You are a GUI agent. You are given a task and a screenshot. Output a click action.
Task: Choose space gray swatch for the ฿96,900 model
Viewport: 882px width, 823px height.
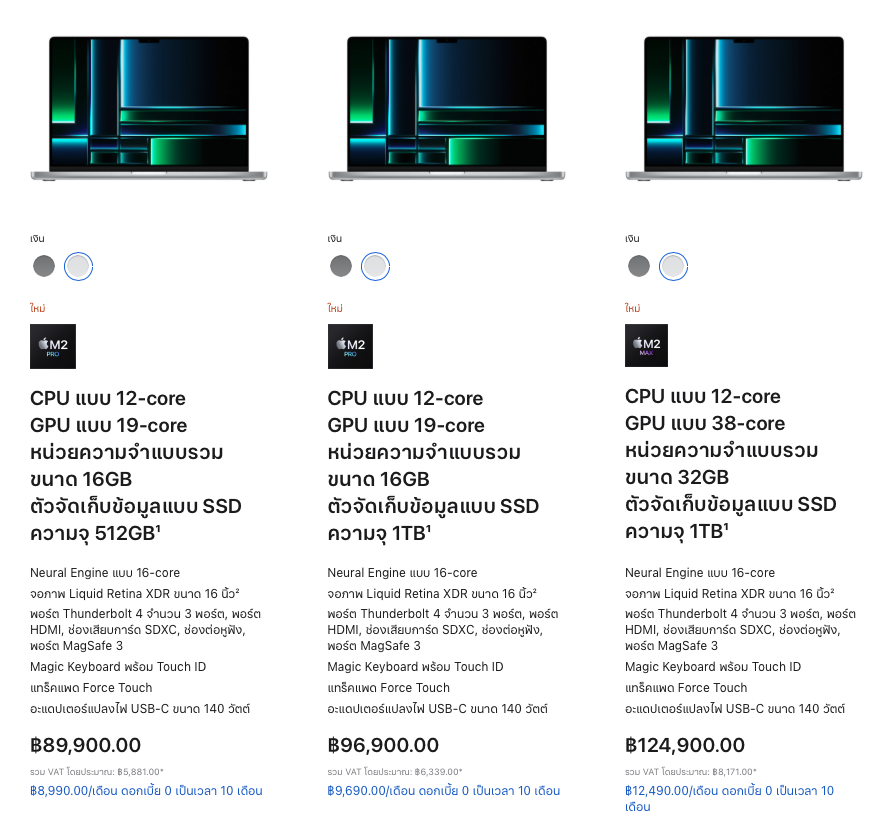(x=341, y=266)
